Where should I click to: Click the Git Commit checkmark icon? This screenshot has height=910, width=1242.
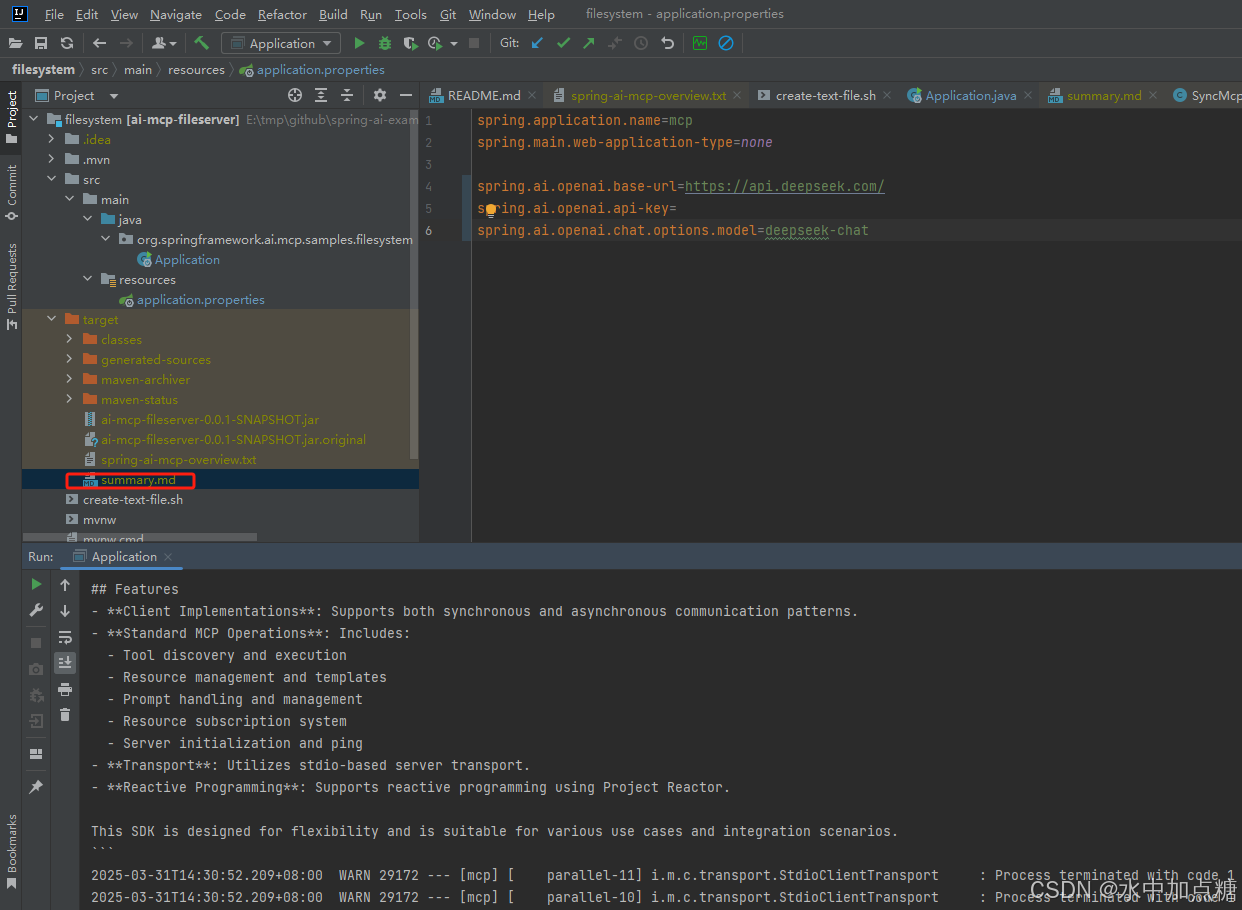563,43
